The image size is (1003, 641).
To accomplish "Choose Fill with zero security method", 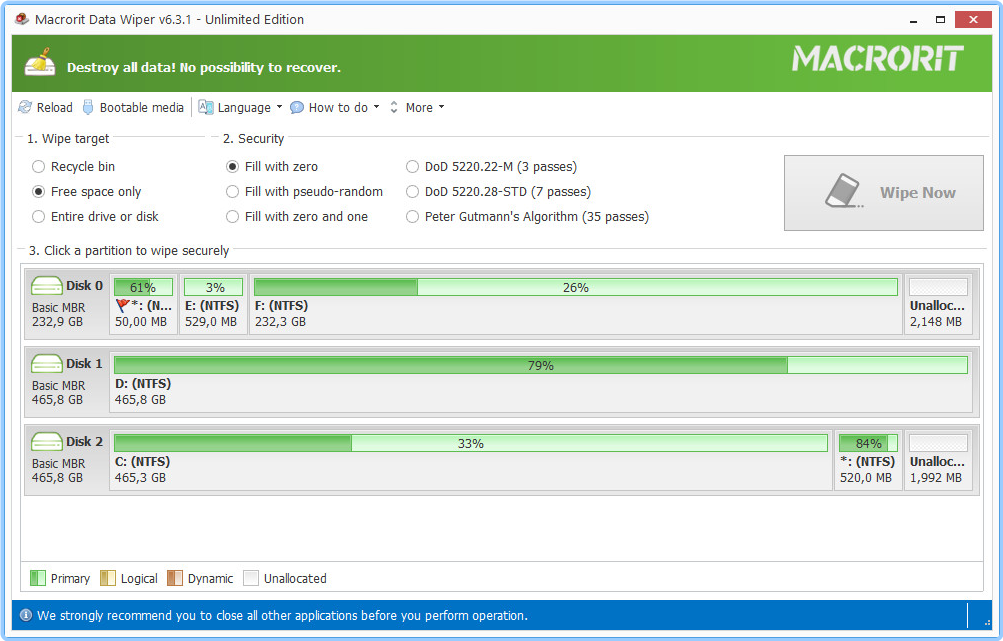I will click(272, 166).
